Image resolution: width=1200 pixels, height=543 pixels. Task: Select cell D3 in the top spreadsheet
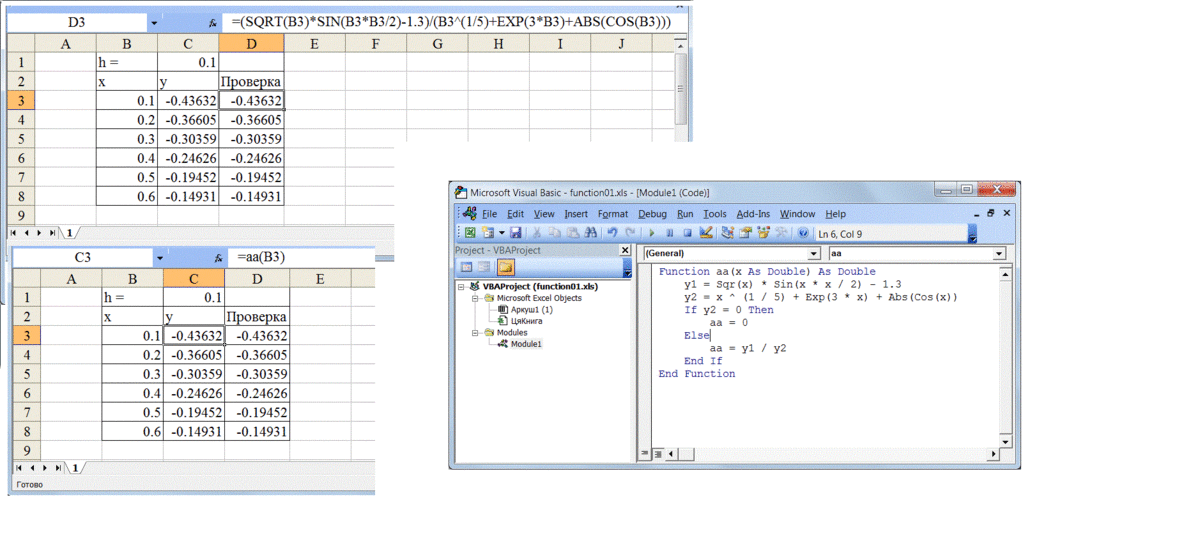(x=250, y=100)
